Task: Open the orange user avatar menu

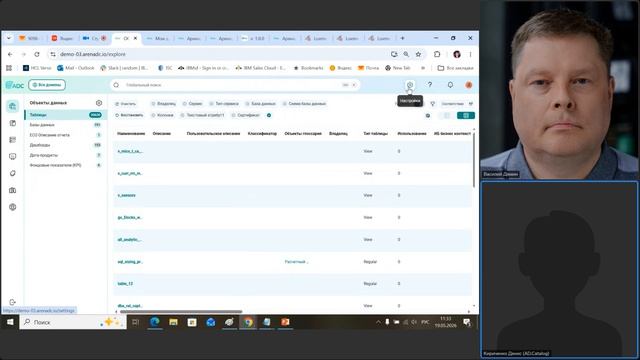Action: pos(469,85)
